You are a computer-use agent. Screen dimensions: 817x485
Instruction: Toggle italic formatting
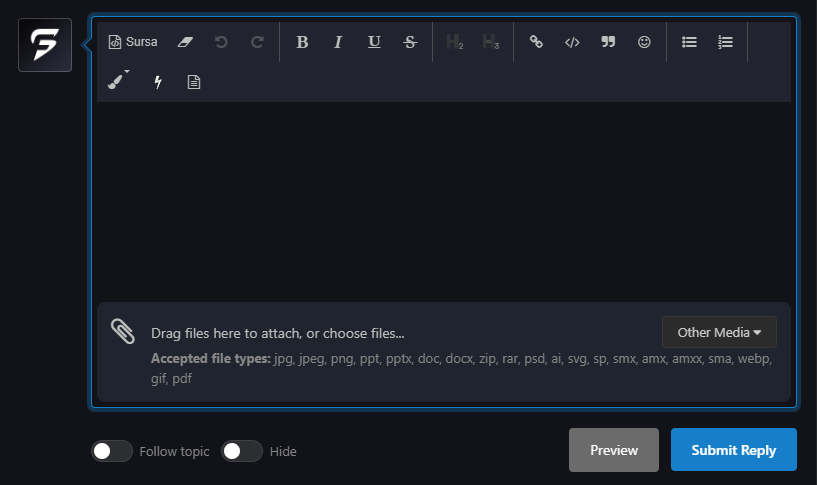pos(338,42)
